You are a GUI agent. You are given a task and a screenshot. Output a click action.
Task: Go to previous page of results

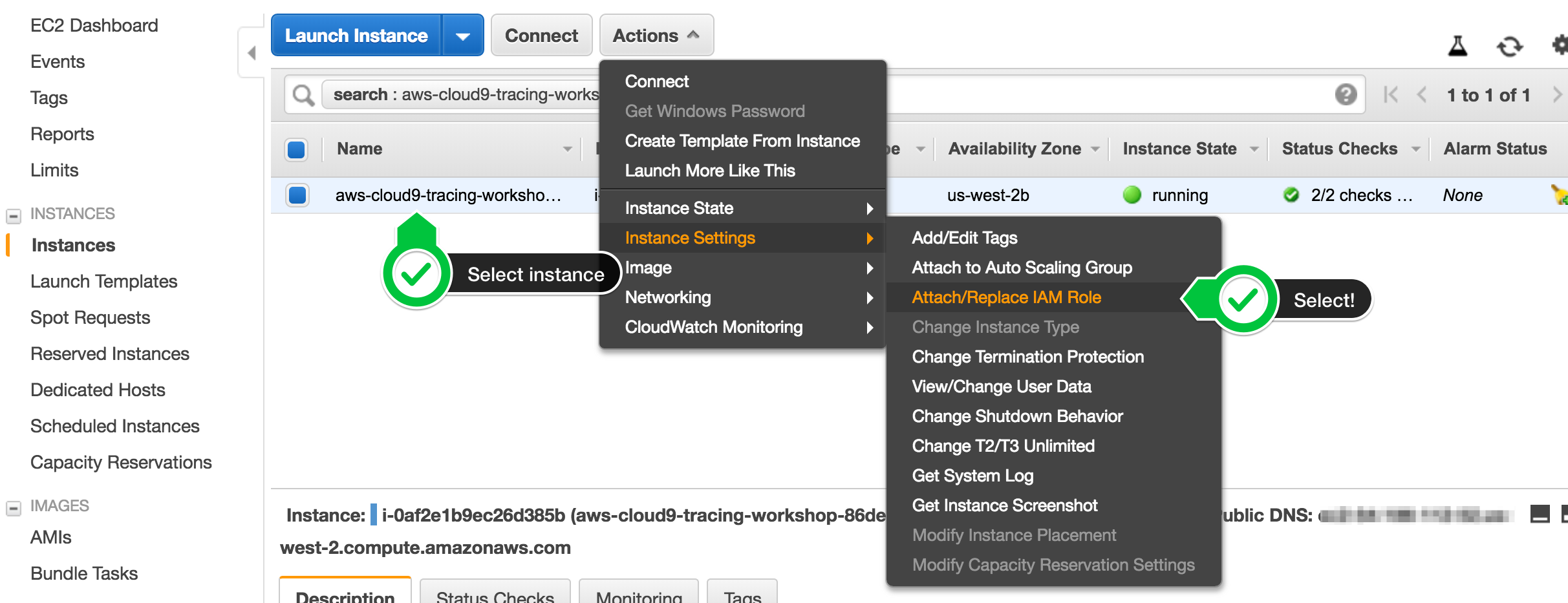(1422, 95)
